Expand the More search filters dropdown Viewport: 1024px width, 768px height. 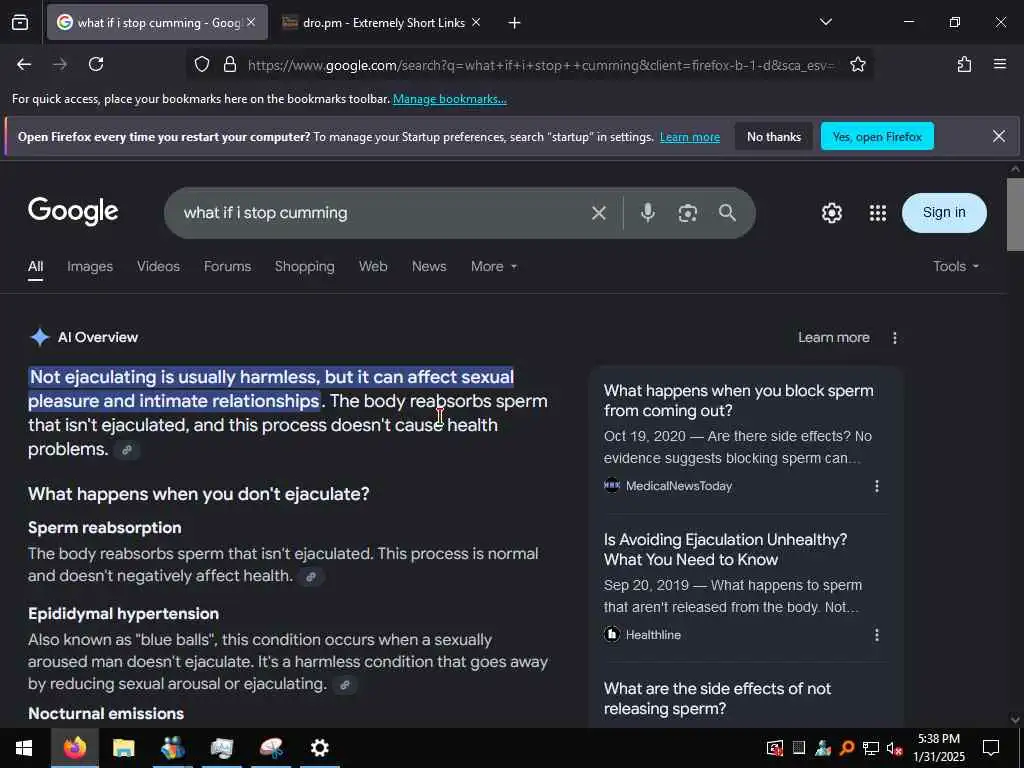tap(494, 266)
